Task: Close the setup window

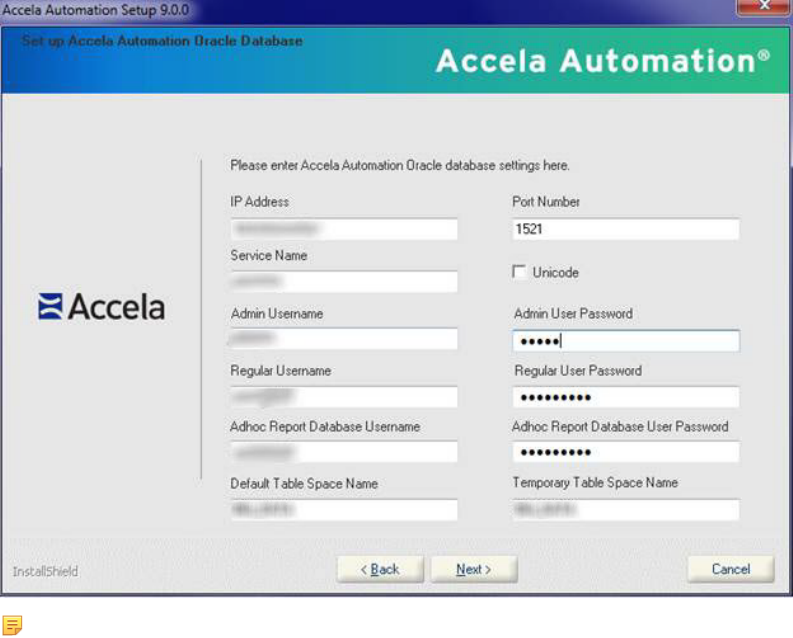Action: click(x=764, y=7)
